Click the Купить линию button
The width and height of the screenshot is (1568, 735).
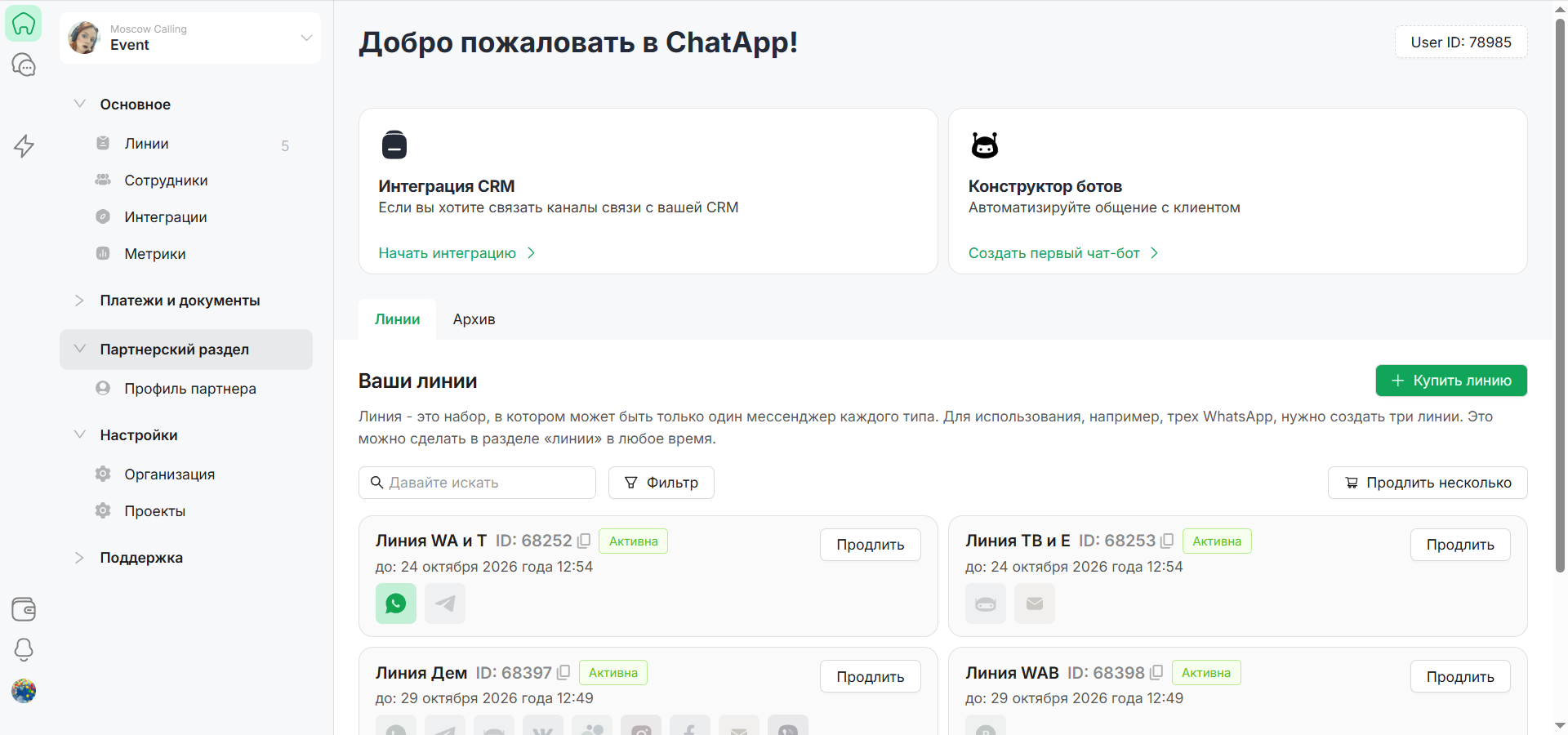(x=1451, y=381)
